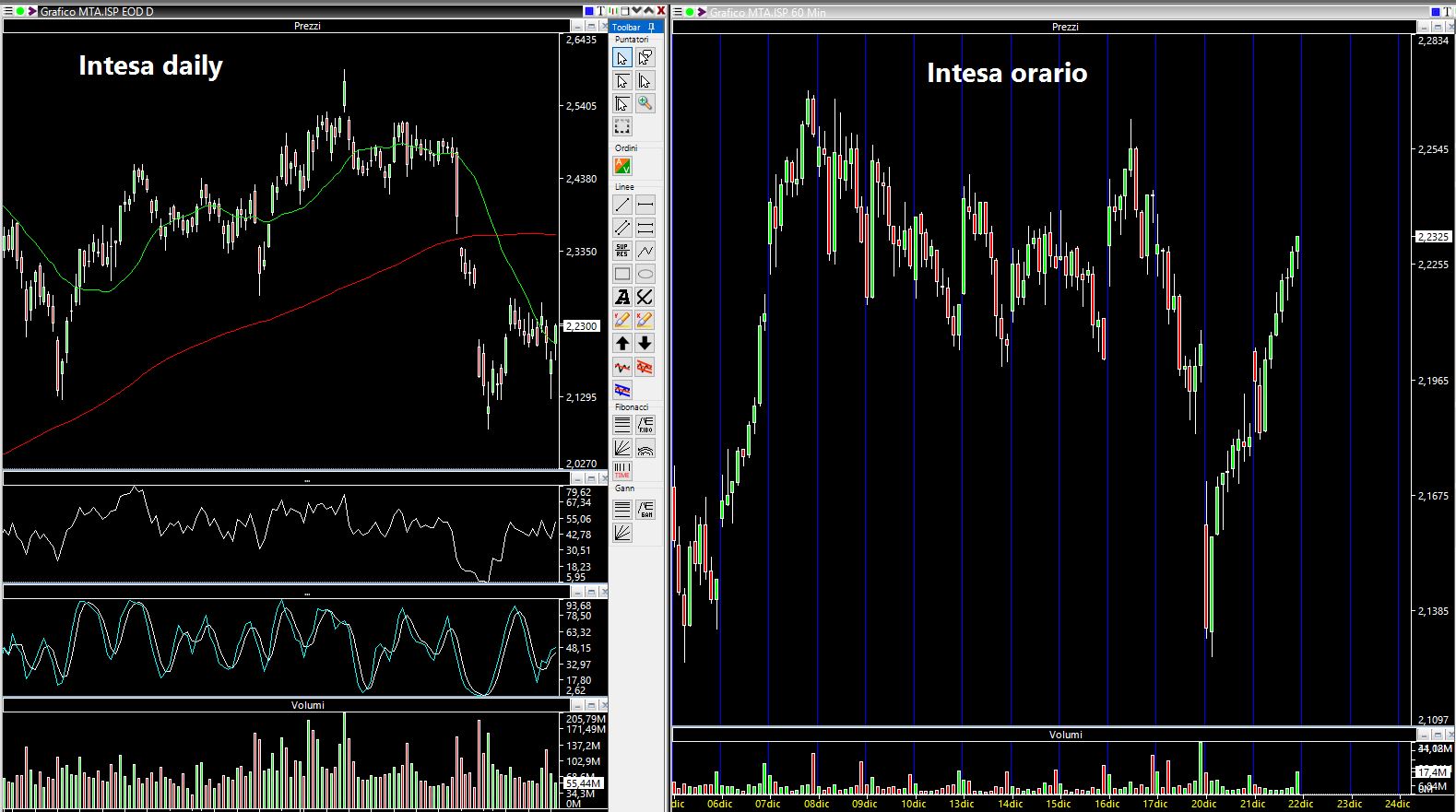Select the Fibonacci arcs tool
Viewport: 1456px width, 812px height.
645,448
